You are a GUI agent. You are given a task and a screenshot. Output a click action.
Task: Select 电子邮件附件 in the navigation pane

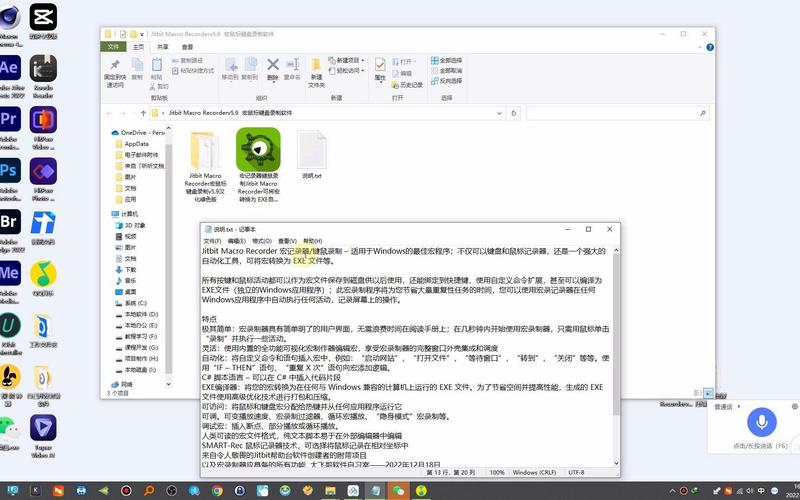coord(137,155)
